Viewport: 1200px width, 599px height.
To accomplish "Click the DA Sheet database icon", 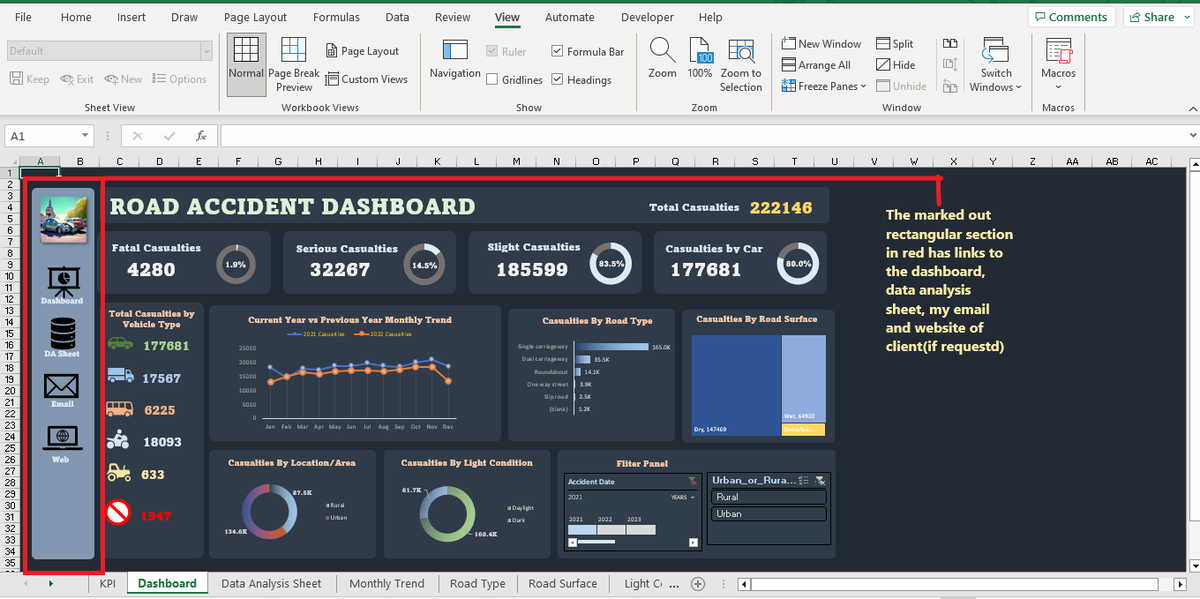I will click(62, 332).
